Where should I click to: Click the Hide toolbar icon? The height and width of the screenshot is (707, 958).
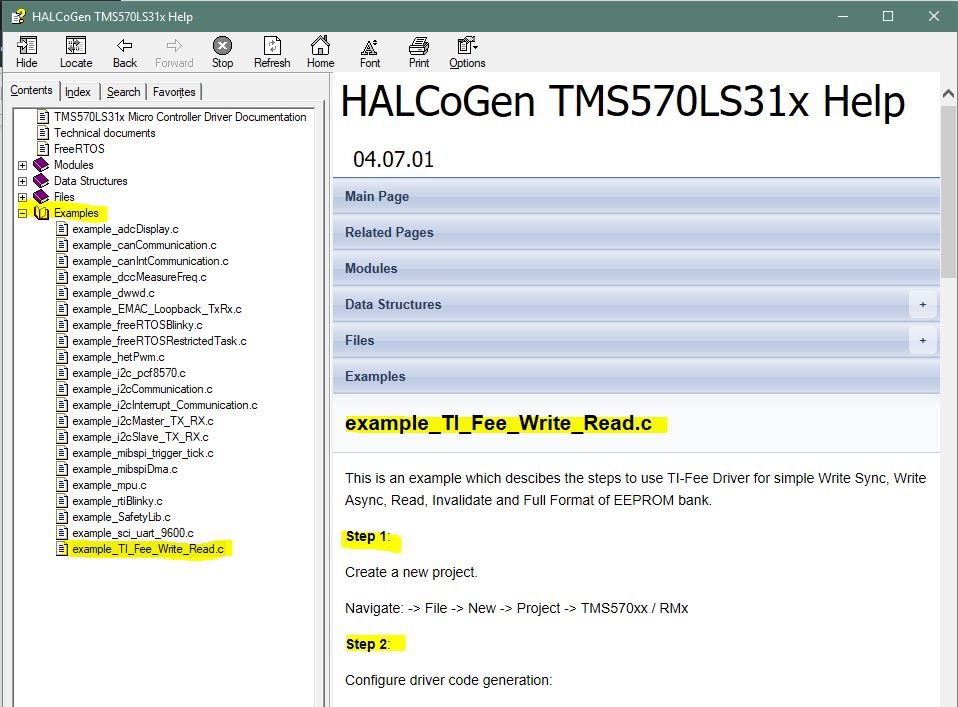click(x=27, y=46)
